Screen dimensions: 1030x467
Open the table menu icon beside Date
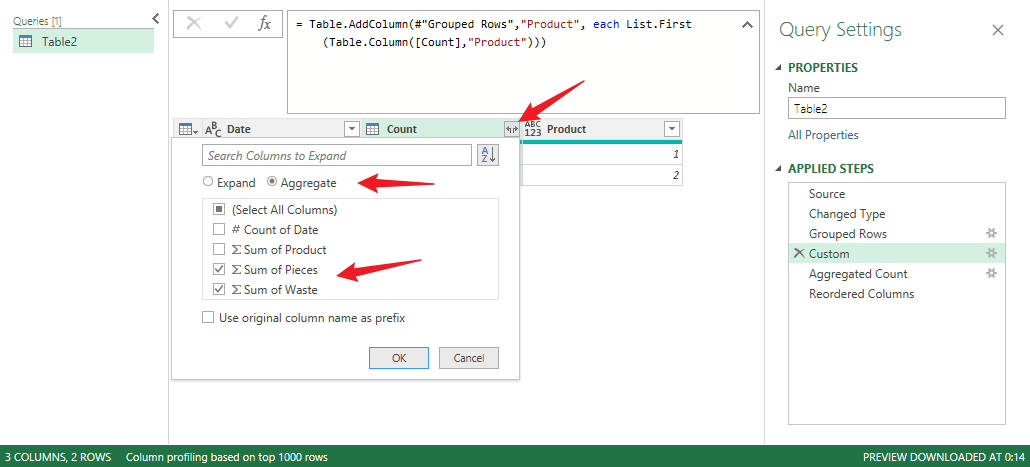(x=188, y=129)
